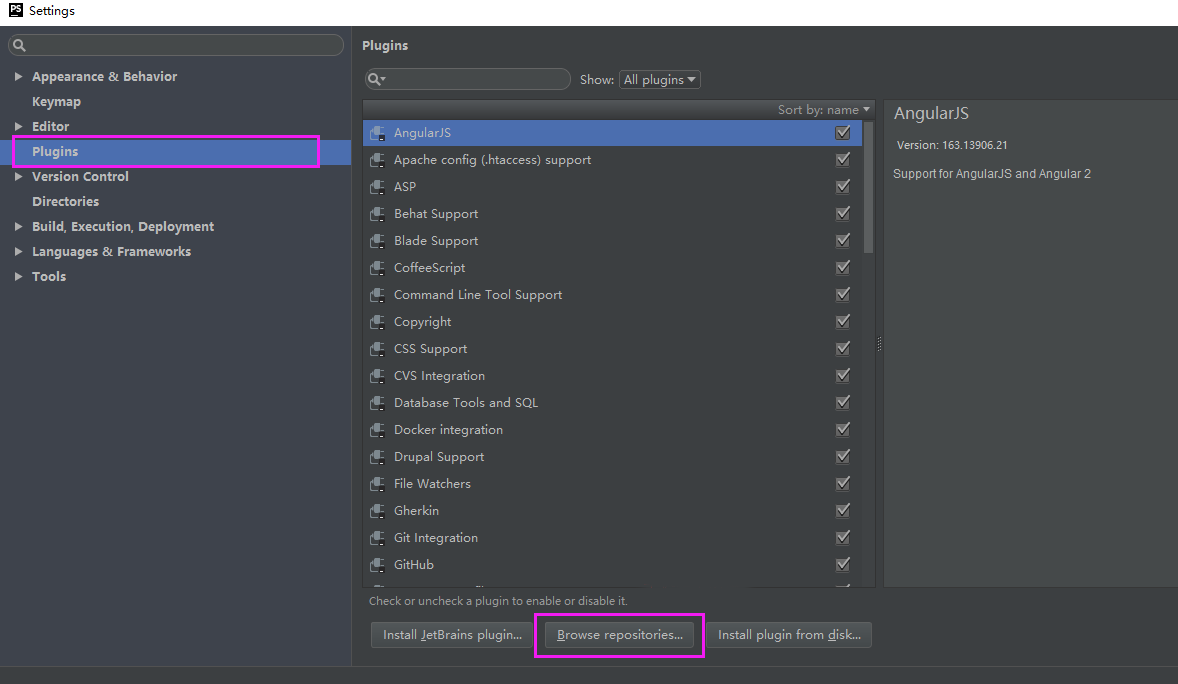Click the Blade Support plugin icon
Image resolution: width=1178 pixels, height=684 pixels.
[x=377, y=241]
